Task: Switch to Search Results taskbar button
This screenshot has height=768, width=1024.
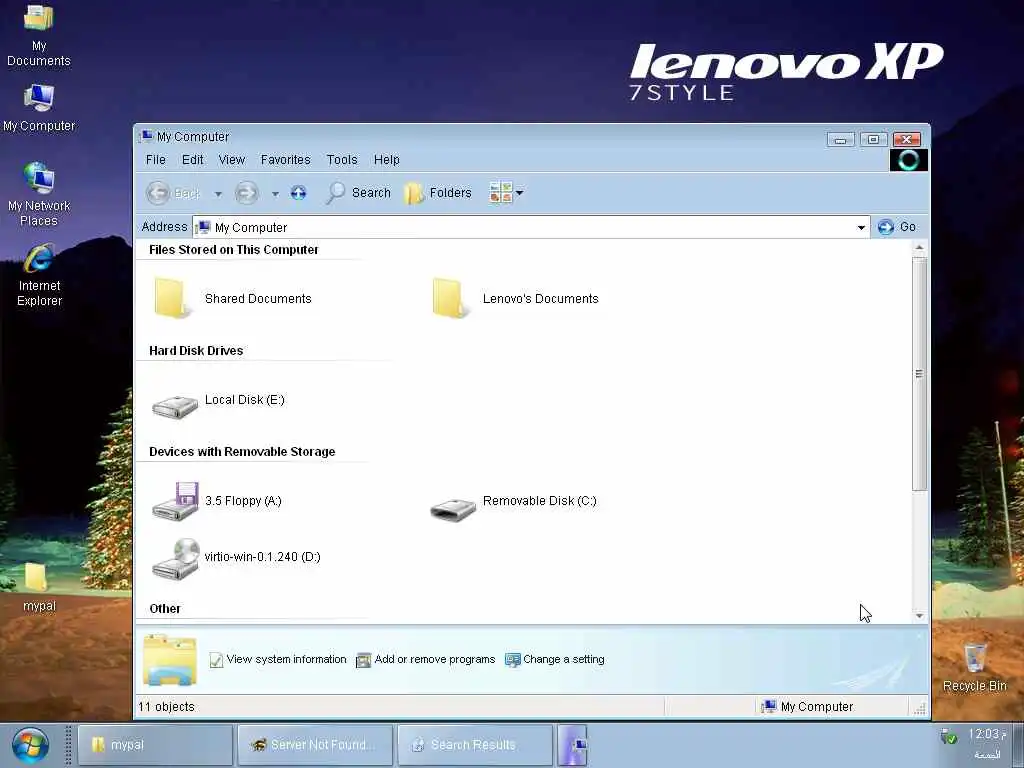Action: (x=475, y=744)
